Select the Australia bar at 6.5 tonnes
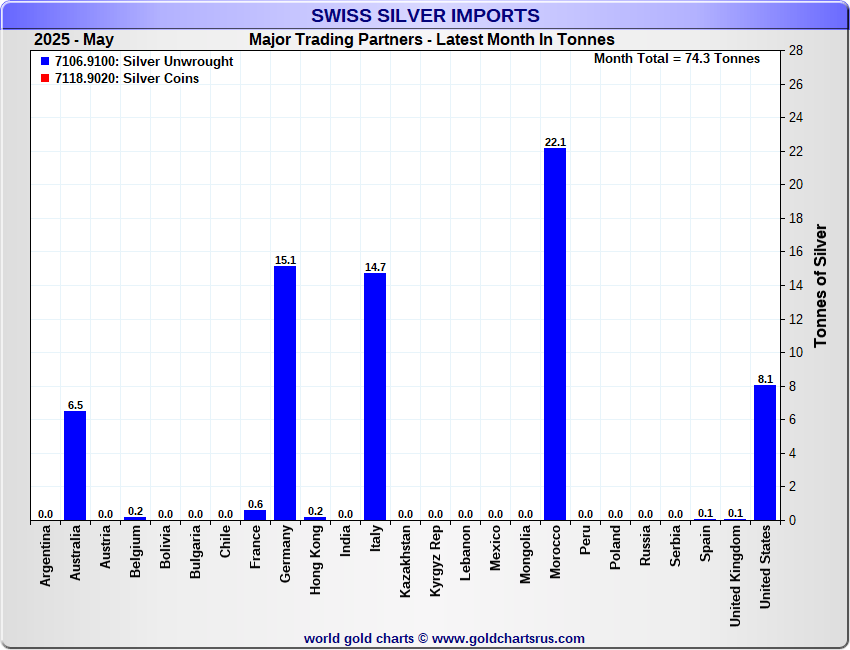The image size is (850, 650). [x=75, y=465]
